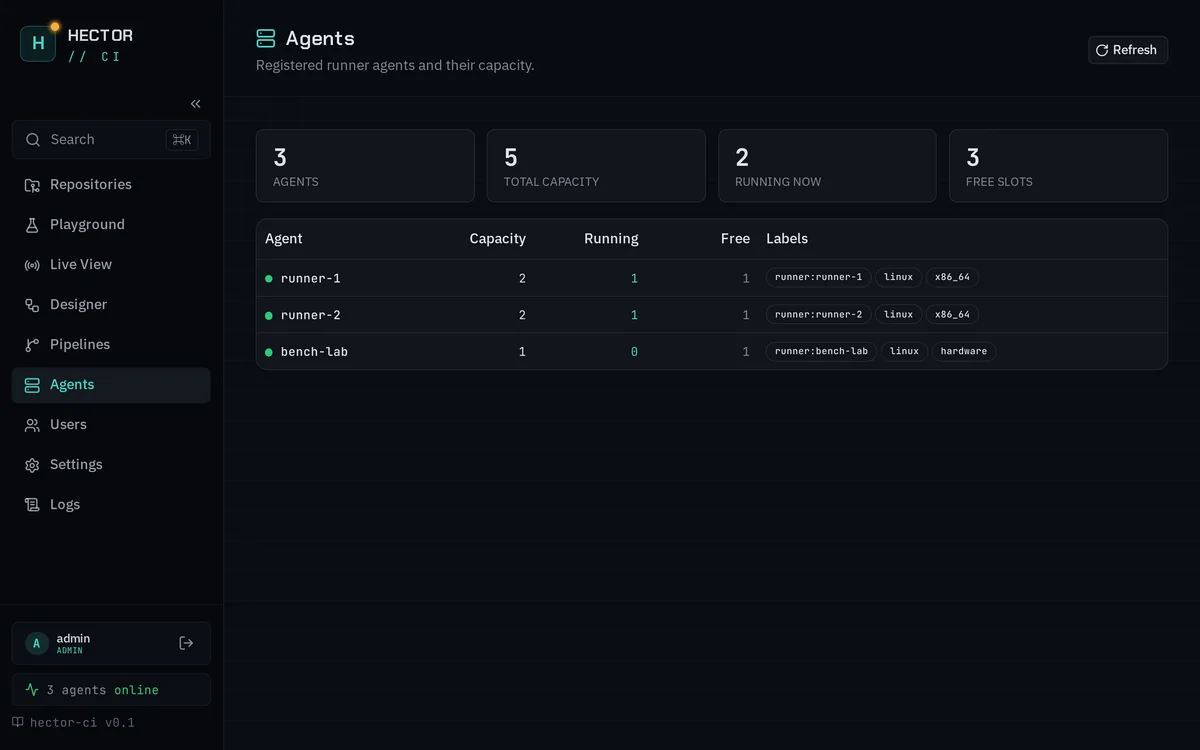Click the Settings gear icon
The image size is (1200, 750).
tap(32, 465)
